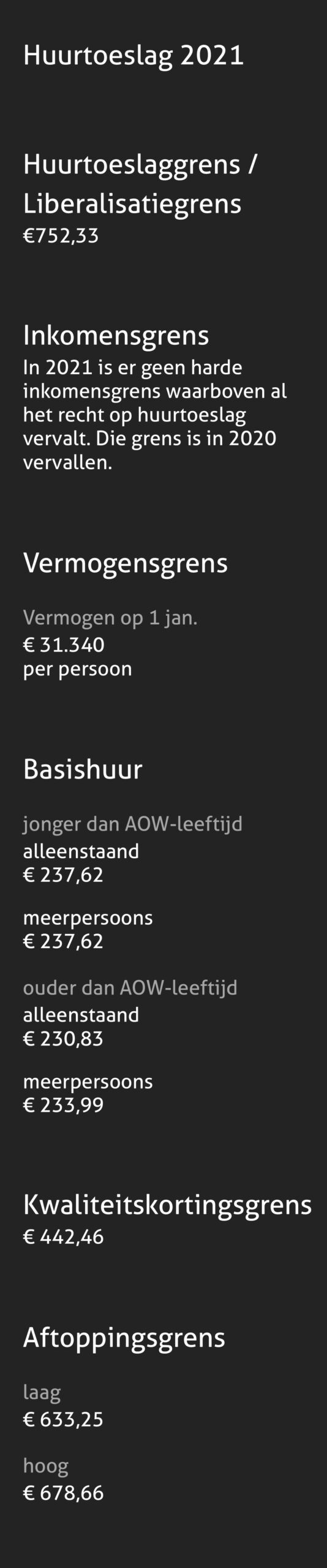
Task: Click the € 31.340 amount
Action: 64,645
